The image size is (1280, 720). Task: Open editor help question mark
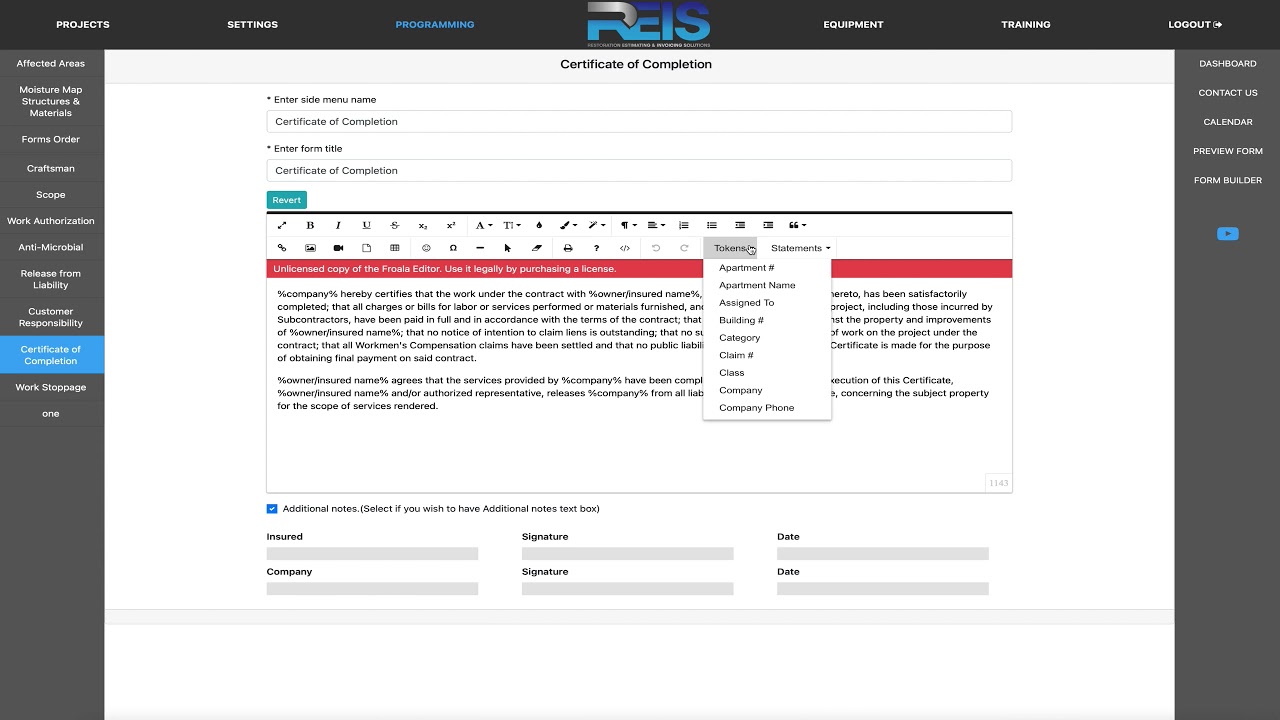click(x=596, y=248)
